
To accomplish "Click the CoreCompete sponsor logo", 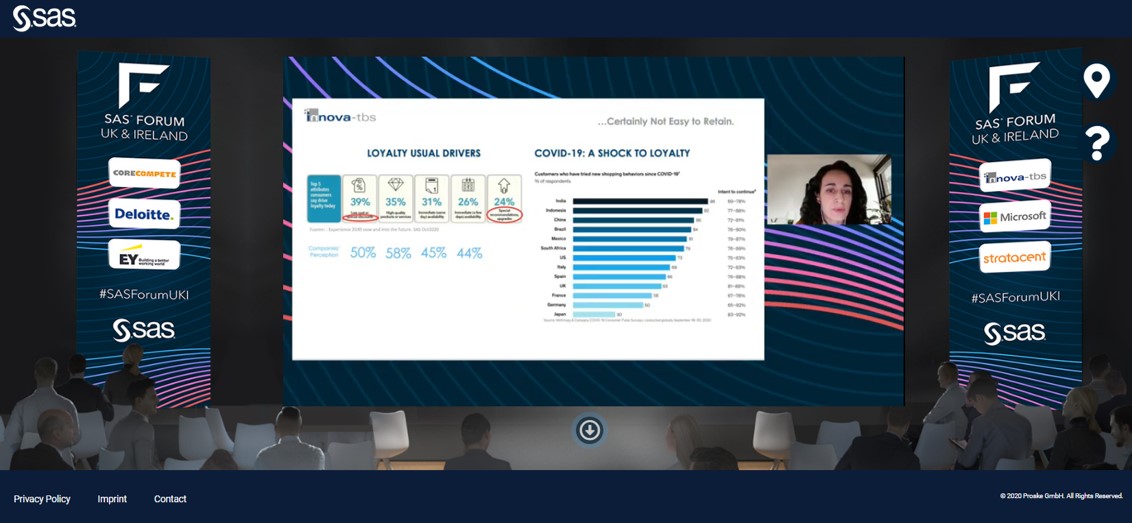I will 144,173.
